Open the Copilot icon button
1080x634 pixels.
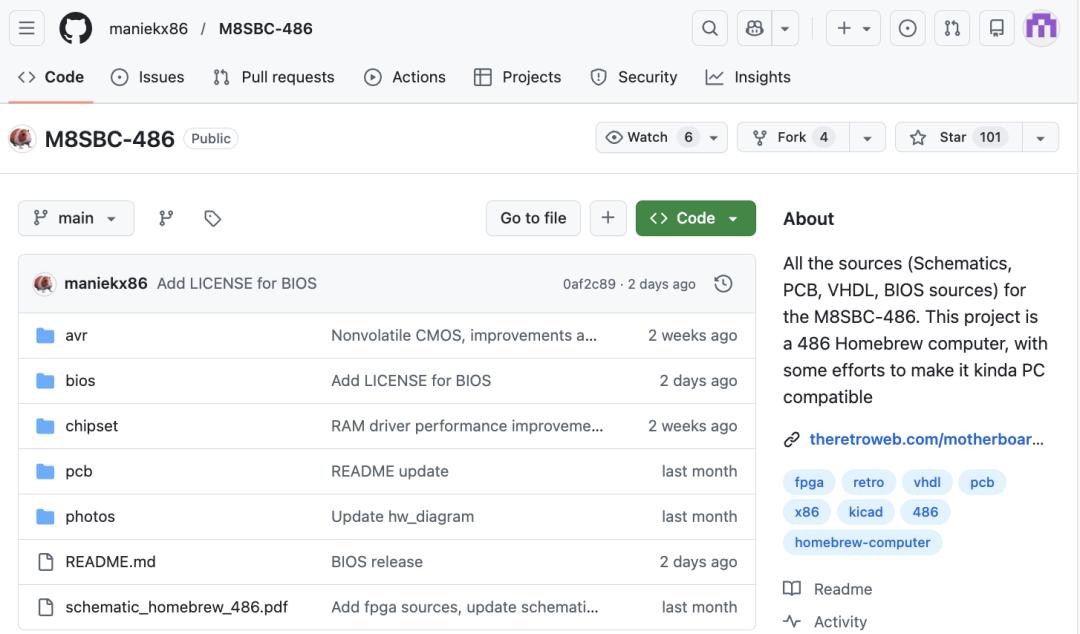pyautogui.click(x=756, y=29)
